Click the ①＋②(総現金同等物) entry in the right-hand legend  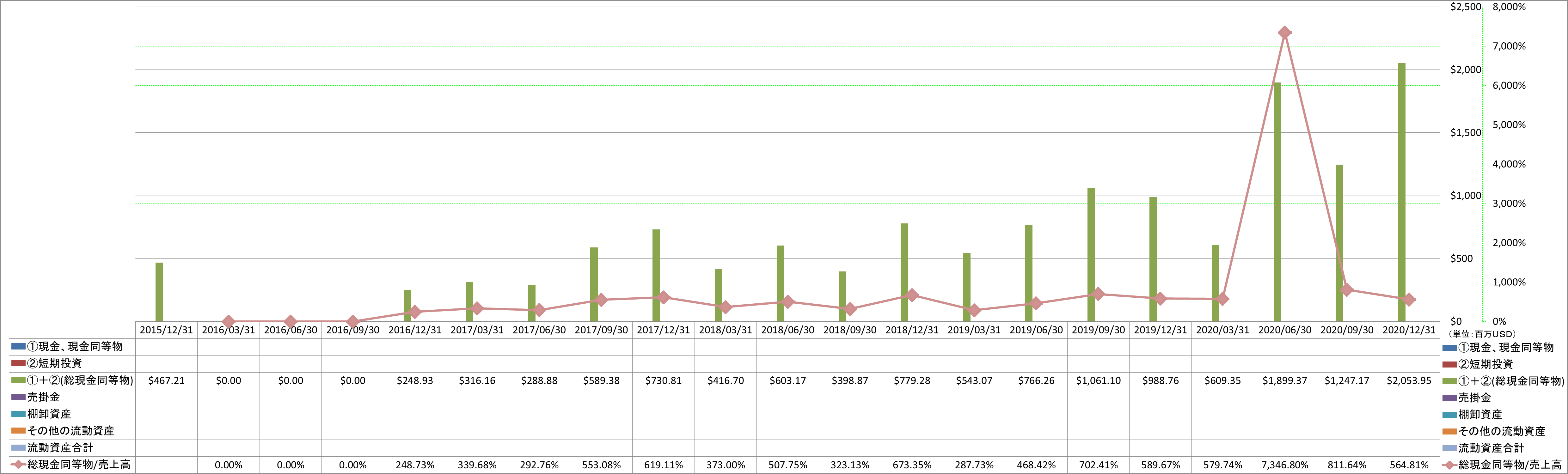pyautogui.click(x=1504, y=381)
